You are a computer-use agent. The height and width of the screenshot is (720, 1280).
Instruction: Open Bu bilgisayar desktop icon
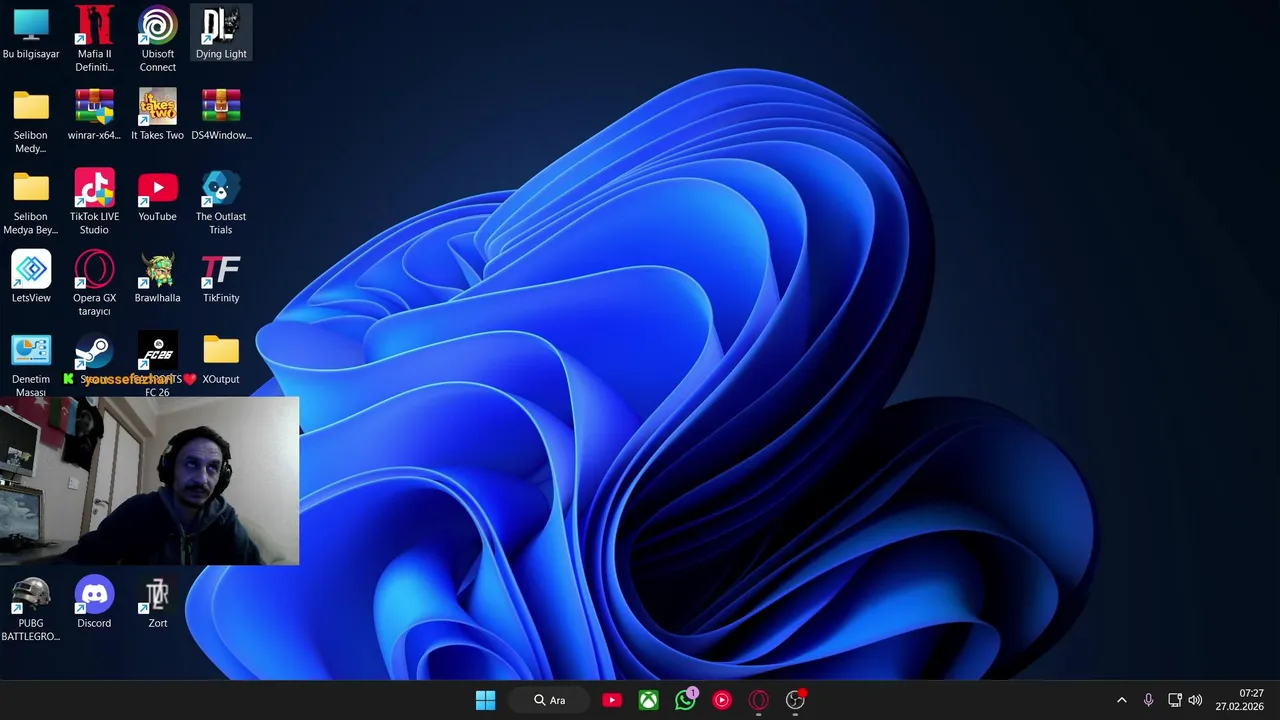pyautogui.click(x=31, y=33)
